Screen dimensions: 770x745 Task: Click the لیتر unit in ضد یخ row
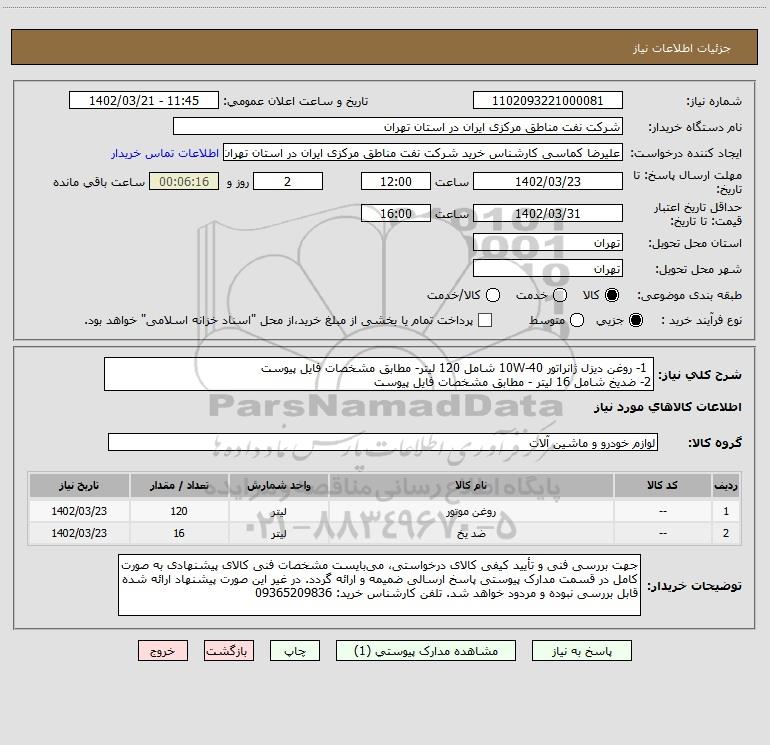(x=278, y=533)
